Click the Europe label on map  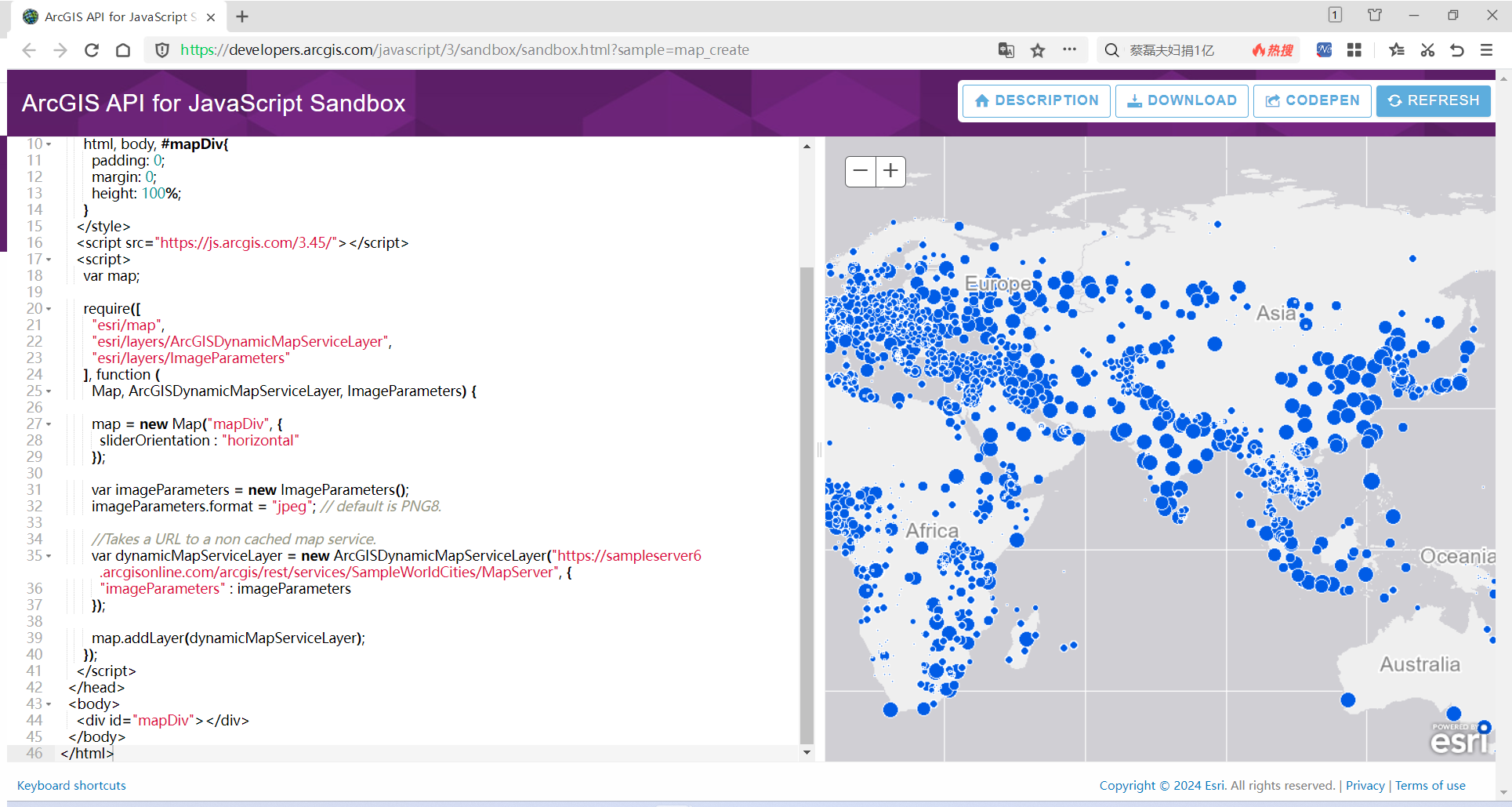point(998,283)
